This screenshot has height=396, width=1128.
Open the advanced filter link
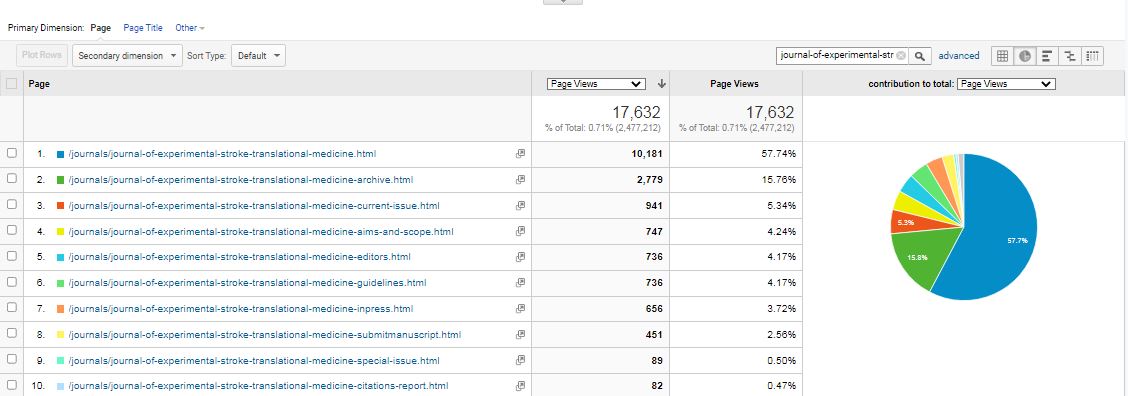coord(959,55)
